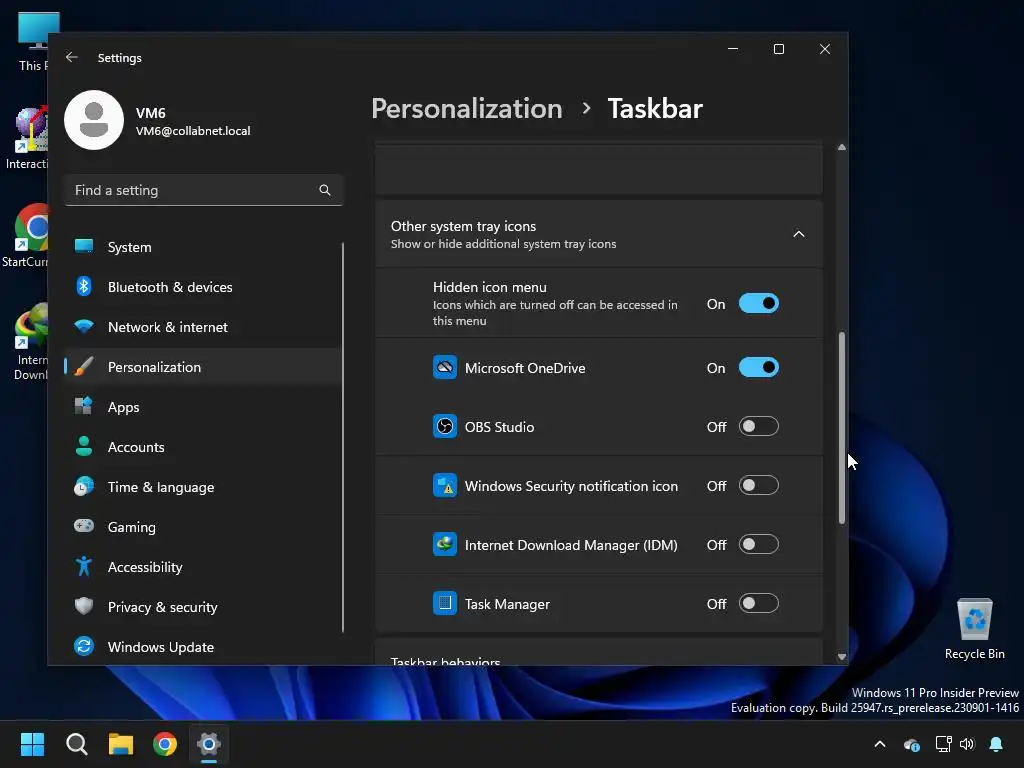1024x768 pixels.
Task: Click the Windows Security notification icon image
Action: click(445, 485)
